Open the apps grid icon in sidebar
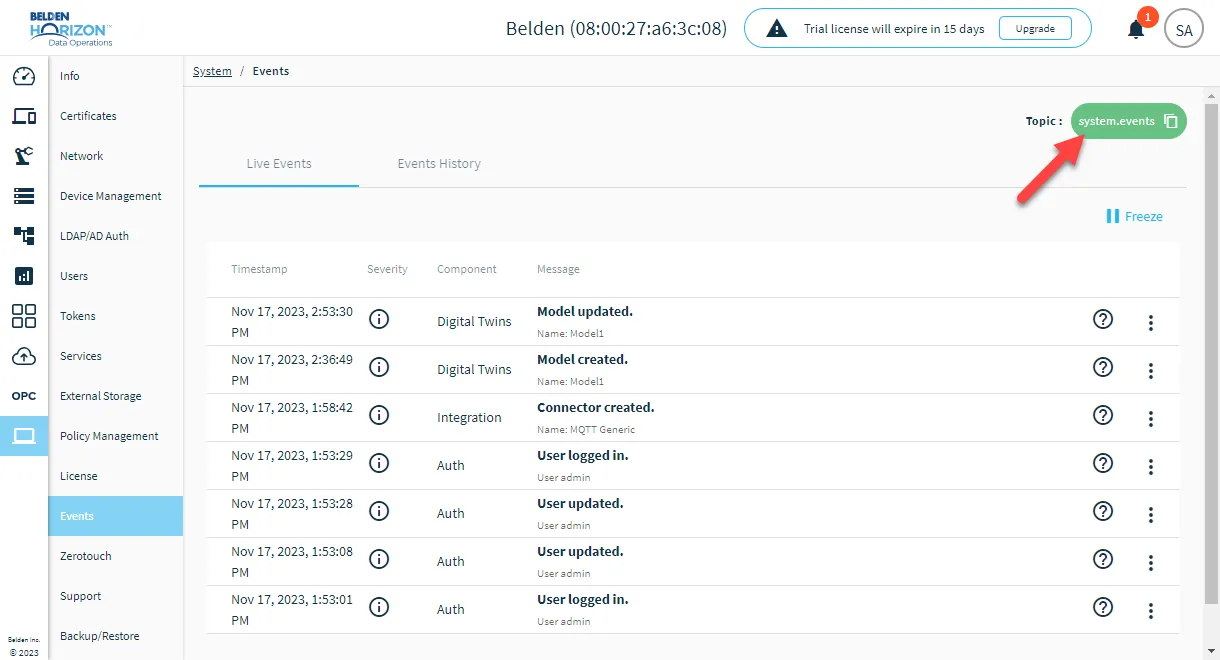 click(24, 316)
